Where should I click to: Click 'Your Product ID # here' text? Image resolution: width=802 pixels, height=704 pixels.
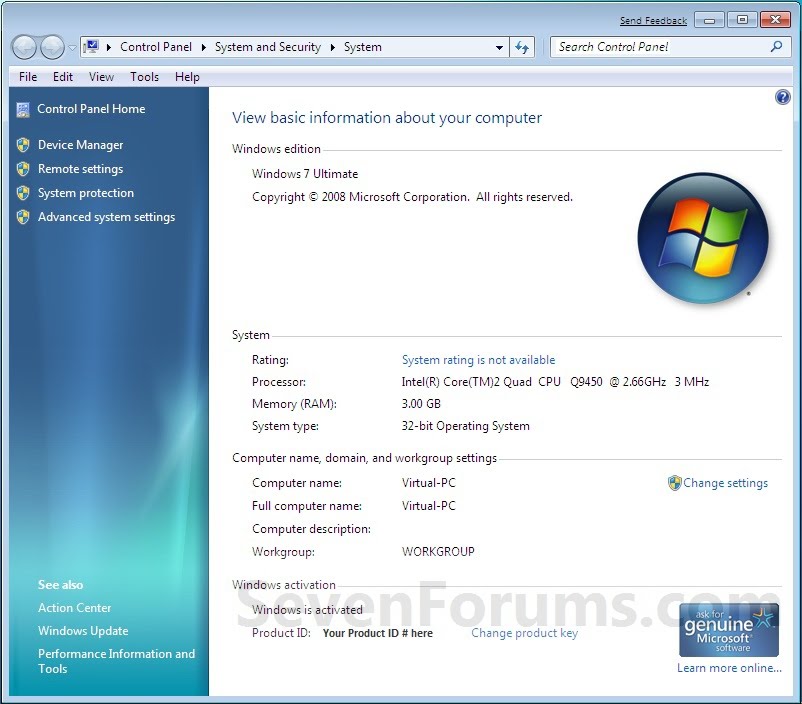[x=377, y=633]
